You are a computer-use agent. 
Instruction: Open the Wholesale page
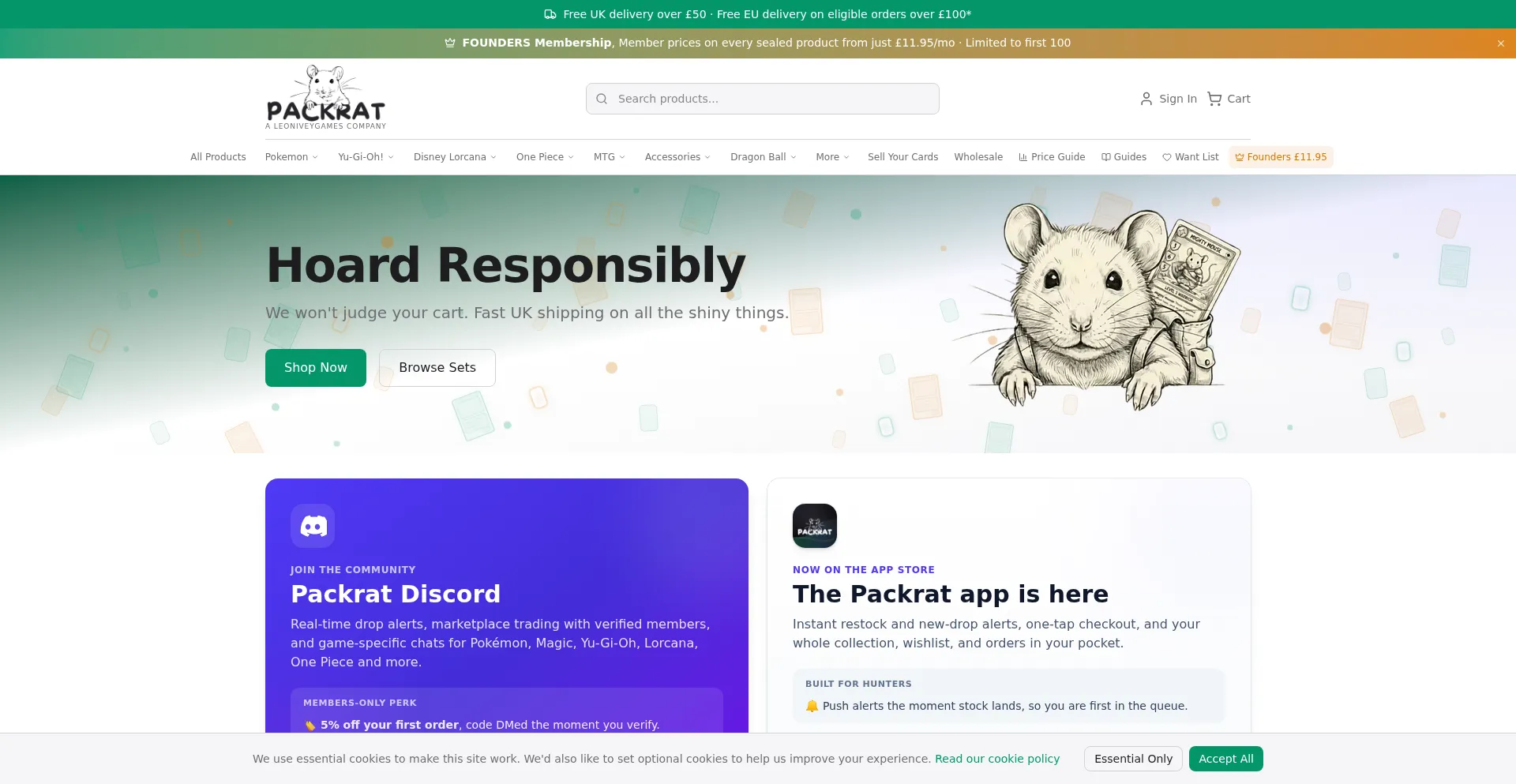tap(978, 157)
